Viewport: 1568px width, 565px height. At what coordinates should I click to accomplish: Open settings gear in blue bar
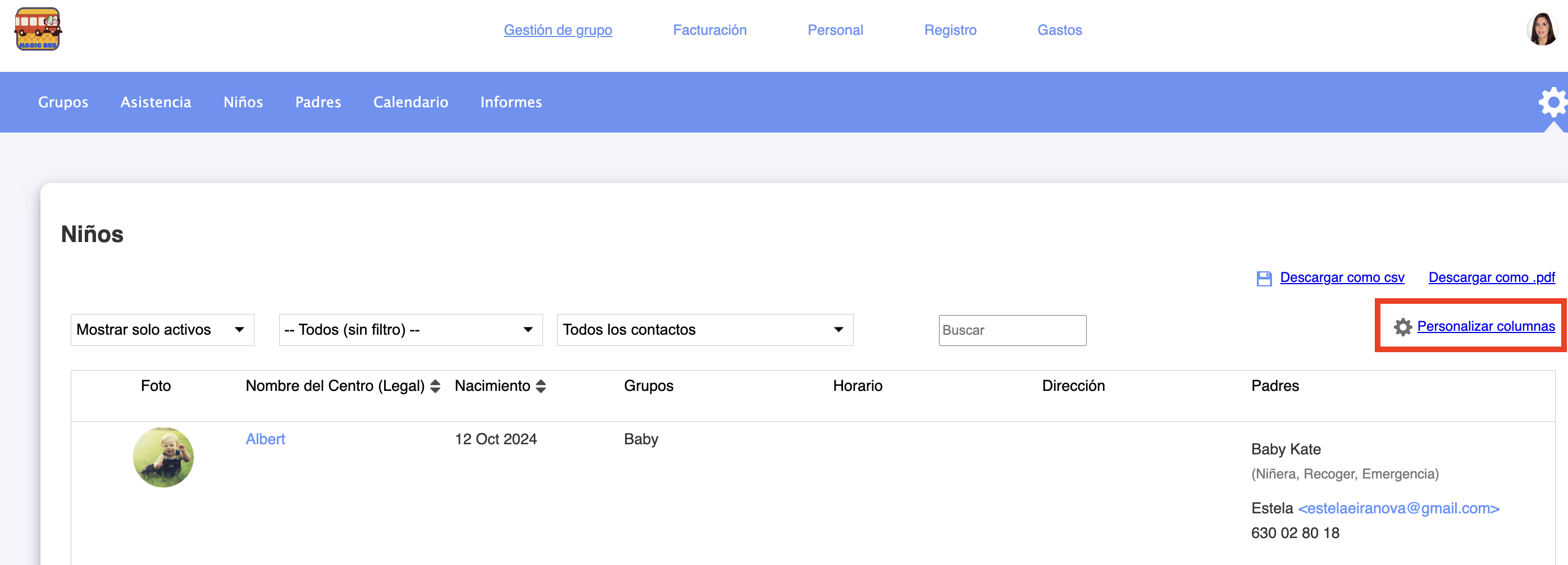pos(1553,102)
